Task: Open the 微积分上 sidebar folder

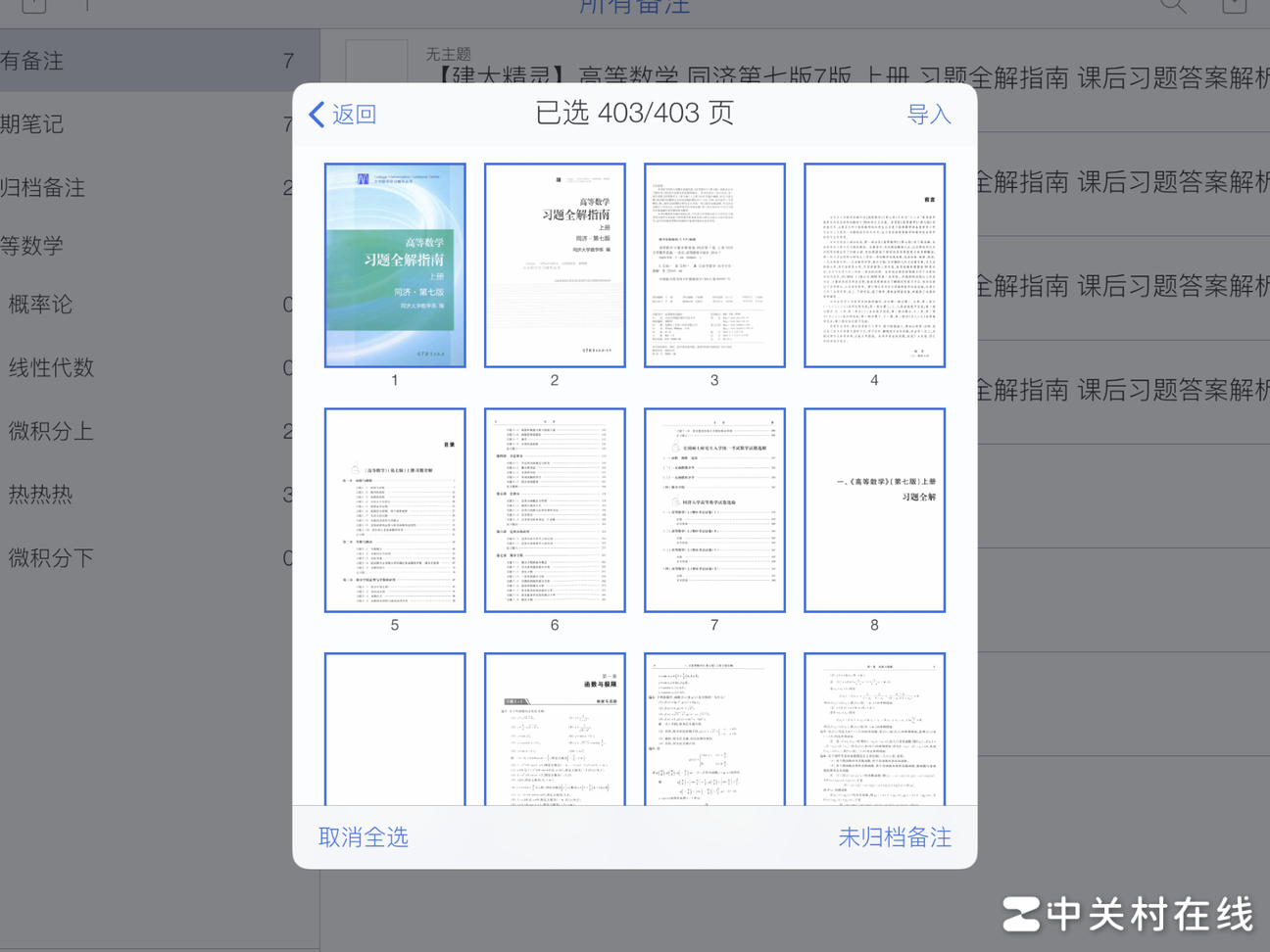Action: [x=52, y=431]
